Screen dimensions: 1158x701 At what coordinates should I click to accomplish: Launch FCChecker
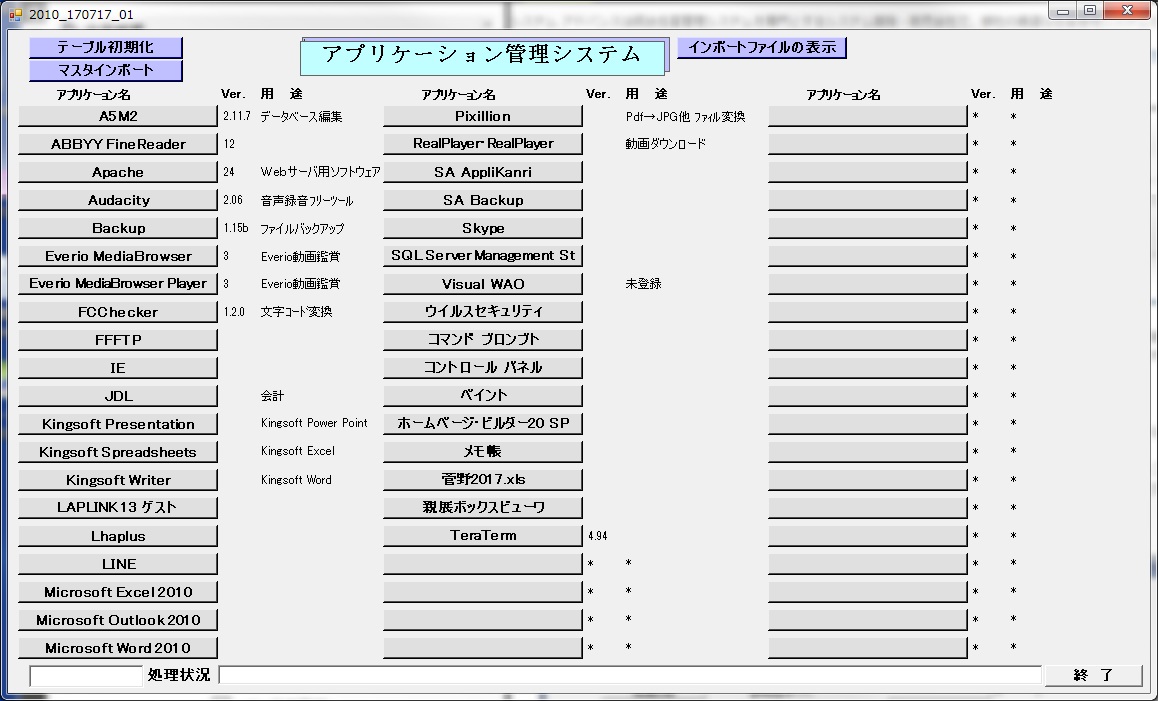118,312
